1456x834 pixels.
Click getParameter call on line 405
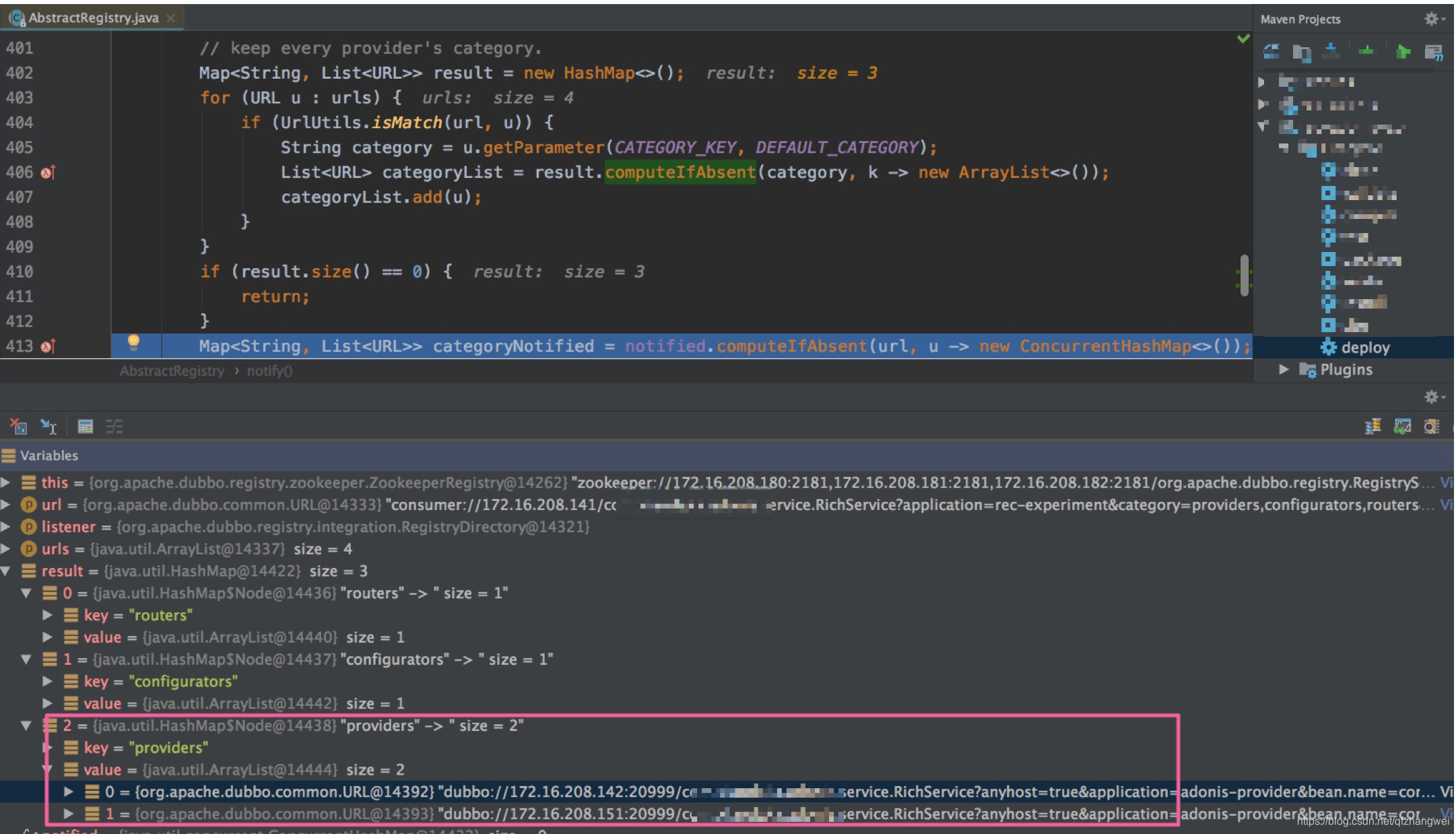(x=543, y=148)
